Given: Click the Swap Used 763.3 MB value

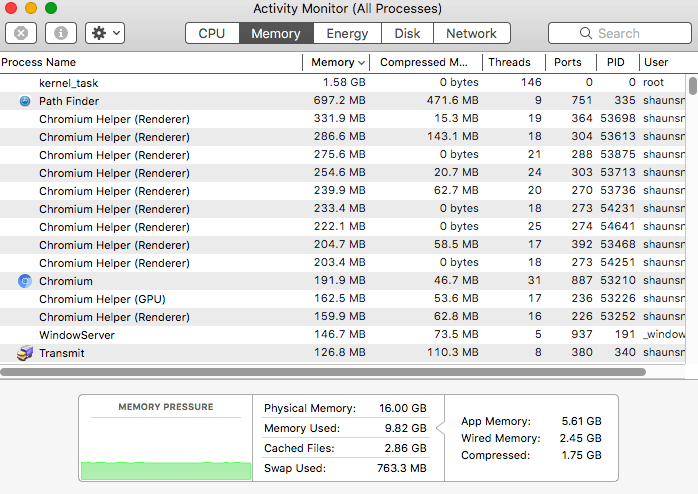Looking at the screenshot, I should [x=402, y=468].
